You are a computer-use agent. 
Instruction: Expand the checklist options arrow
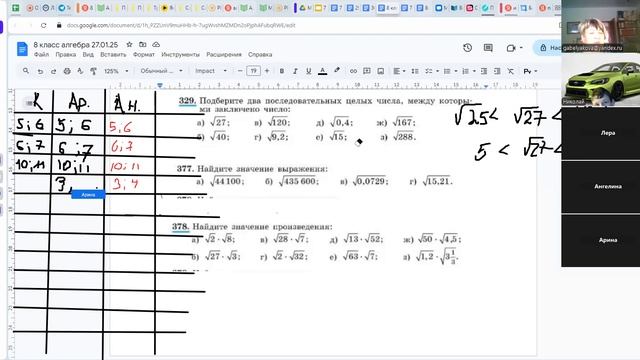(x=437, y=71)
